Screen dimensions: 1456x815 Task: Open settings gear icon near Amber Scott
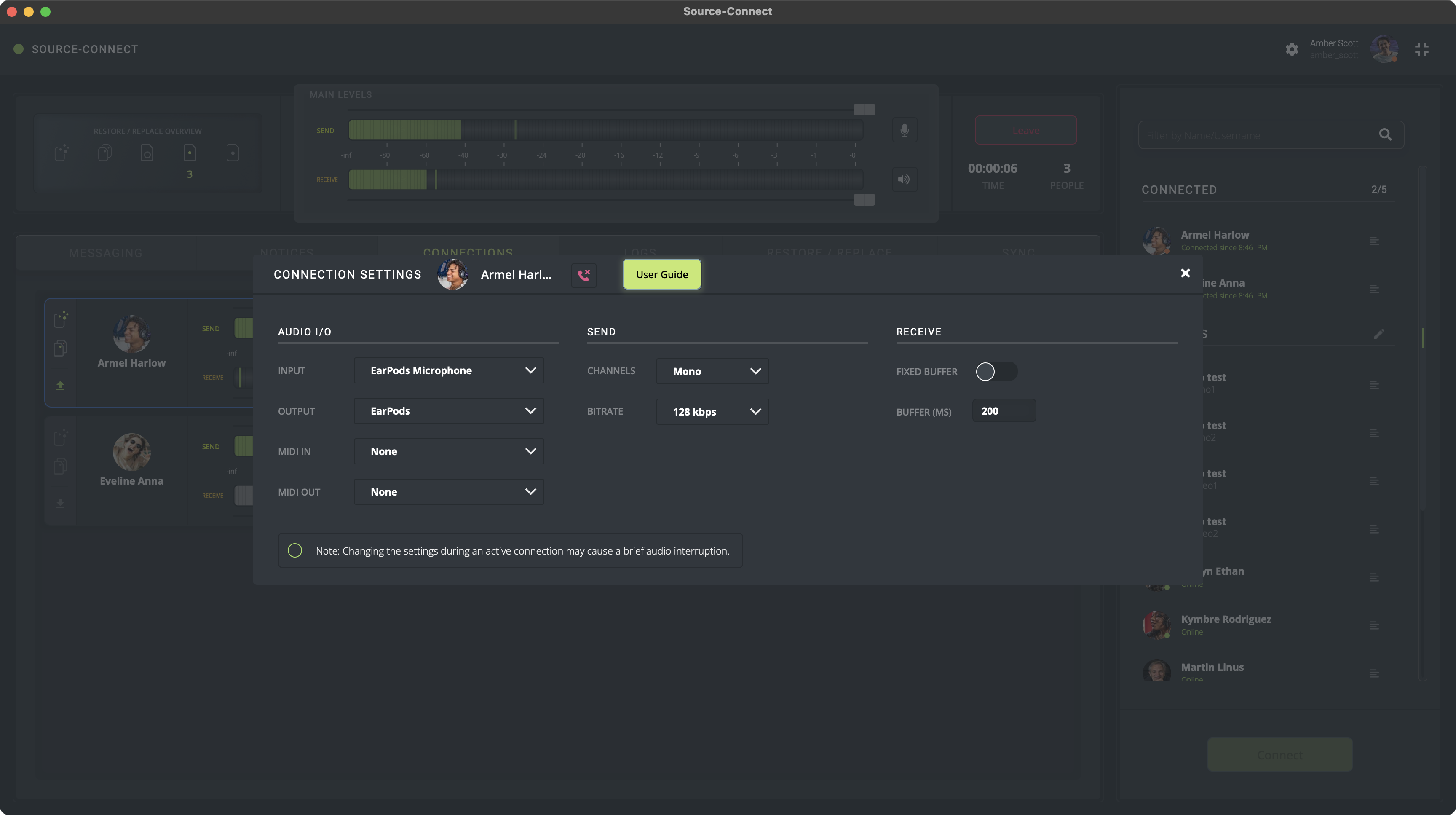pos(1292,49)
